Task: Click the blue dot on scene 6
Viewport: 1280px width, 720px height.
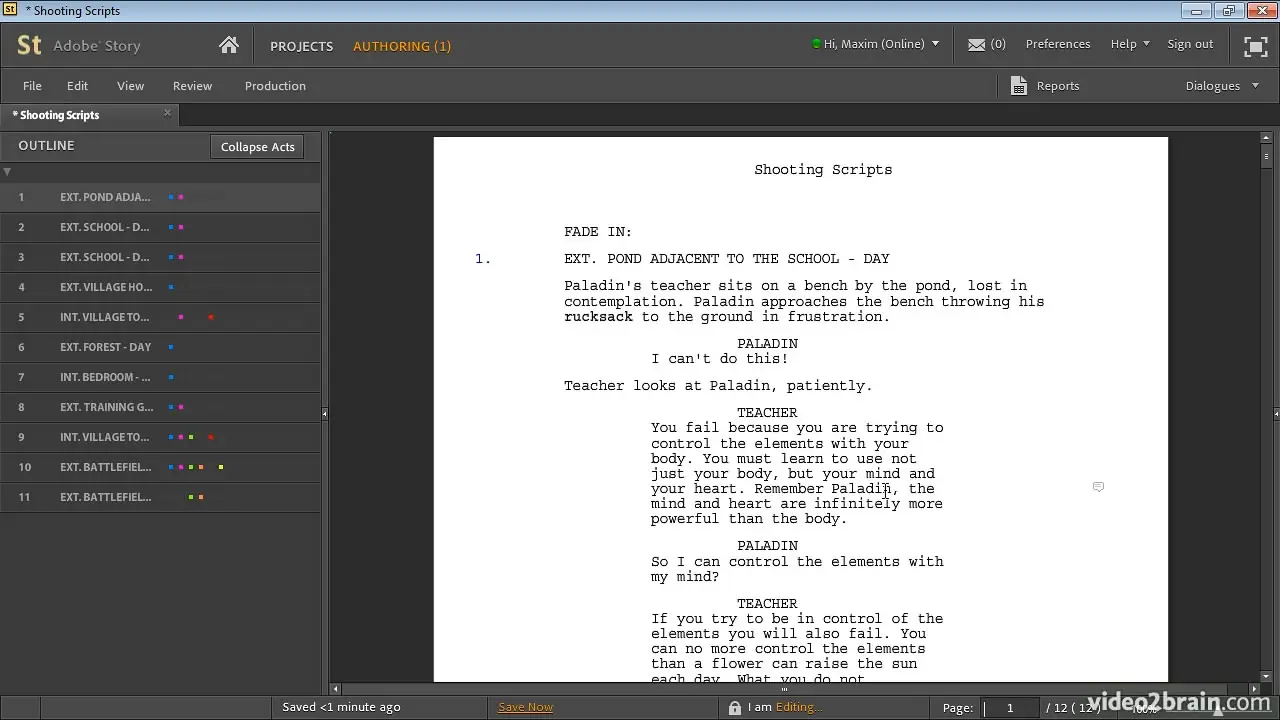Action: 171,347
